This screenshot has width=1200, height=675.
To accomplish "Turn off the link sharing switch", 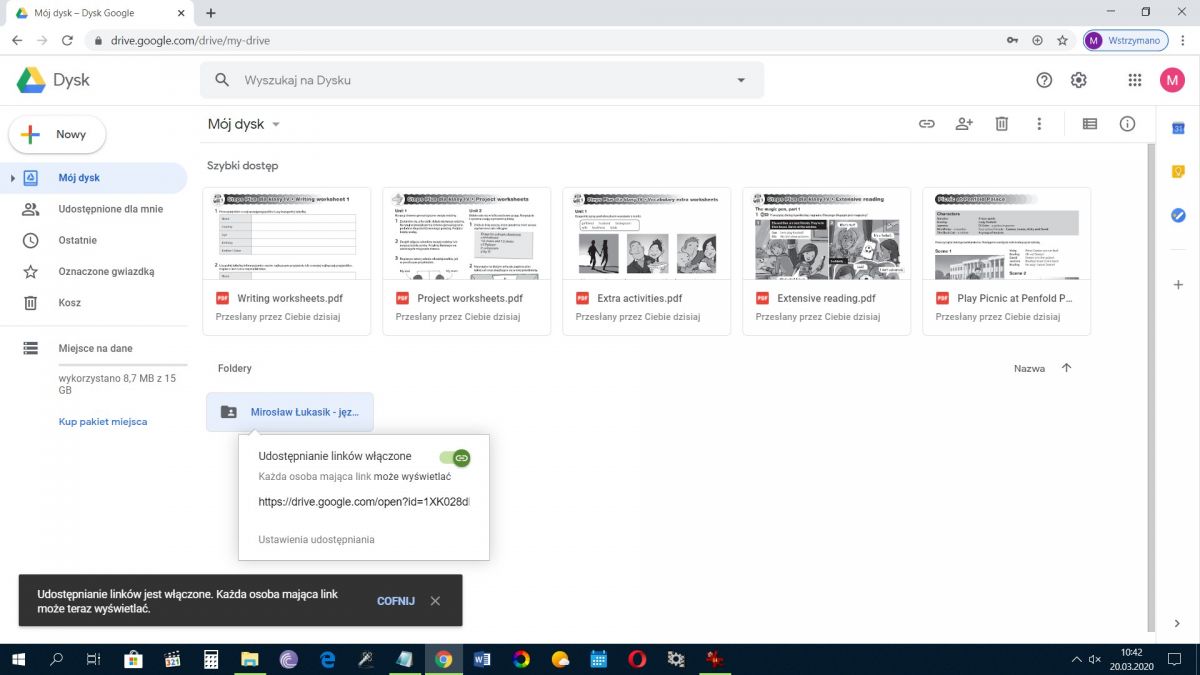I will pos(455,457).
